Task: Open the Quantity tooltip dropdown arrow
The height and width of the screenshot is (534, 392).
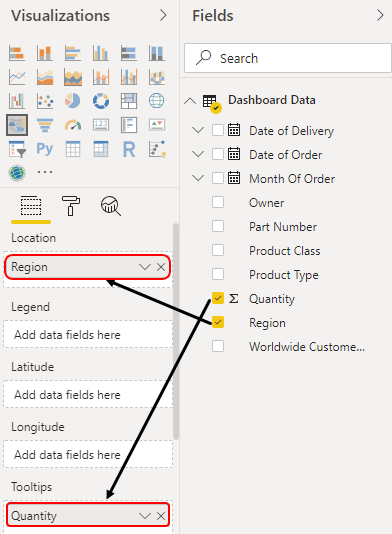Action: pyautogui.click(x=145, y=516)
